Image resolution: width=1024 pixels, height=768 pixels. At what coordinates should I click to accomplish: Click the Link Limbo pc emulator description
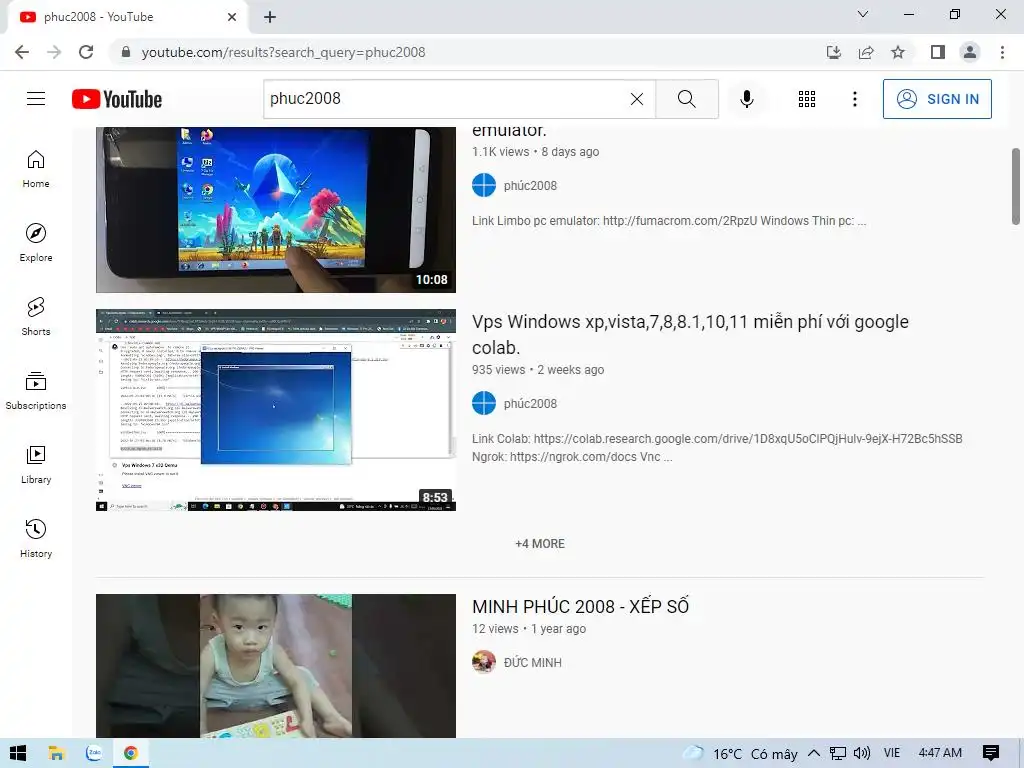(x=669, y=221)
